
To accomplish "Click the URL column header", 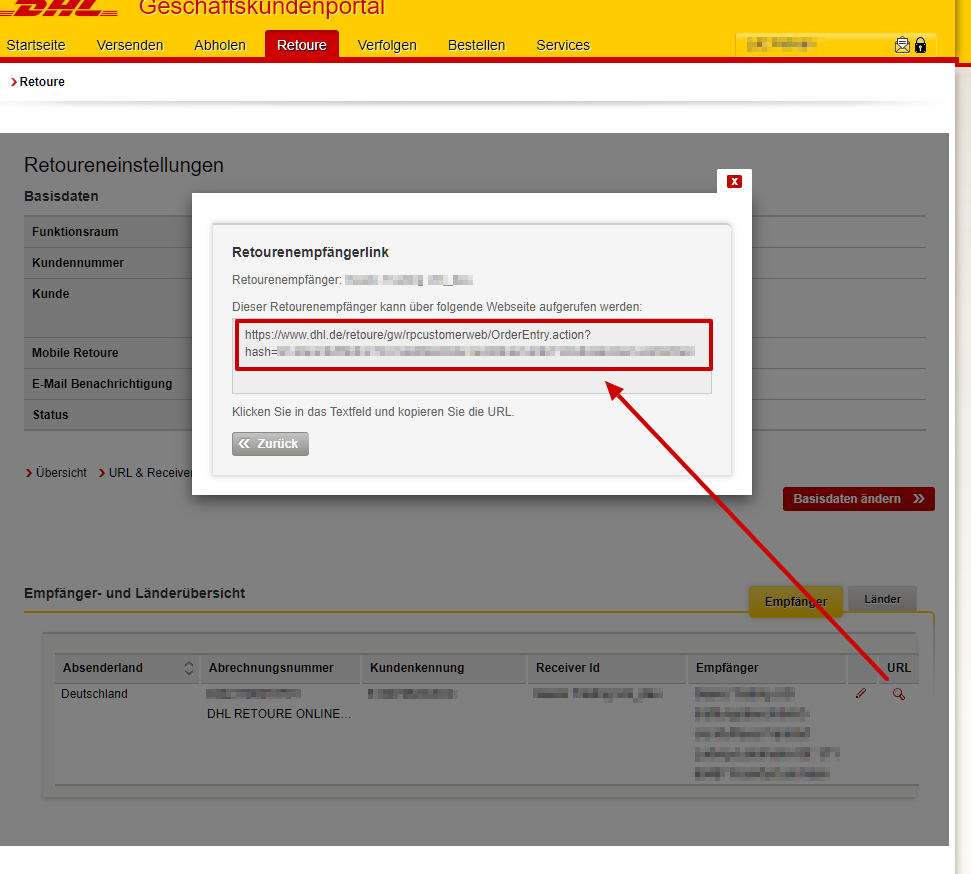I will tap(899, 668).
